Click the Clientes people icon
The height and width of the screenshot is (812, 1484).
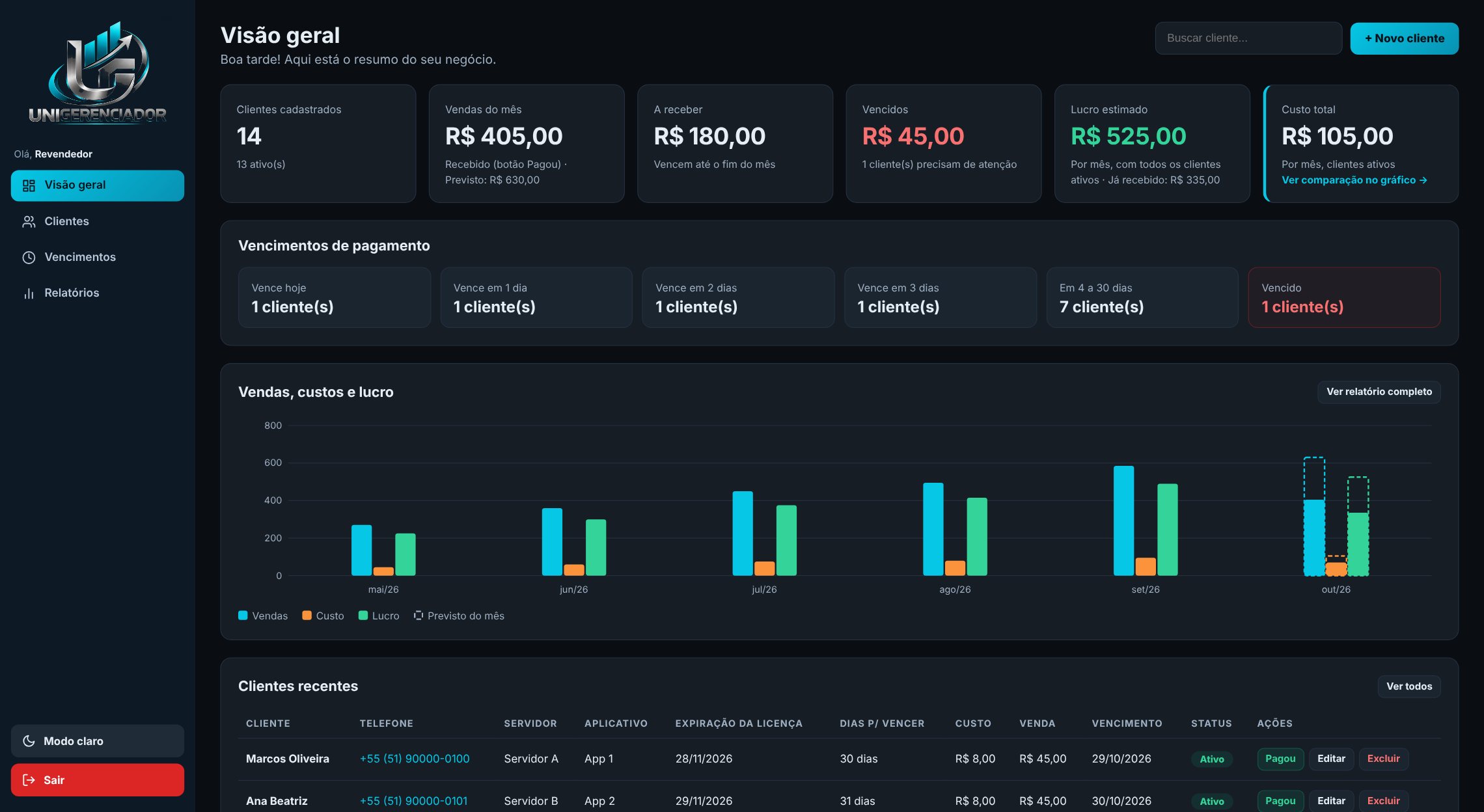(29, 222)
